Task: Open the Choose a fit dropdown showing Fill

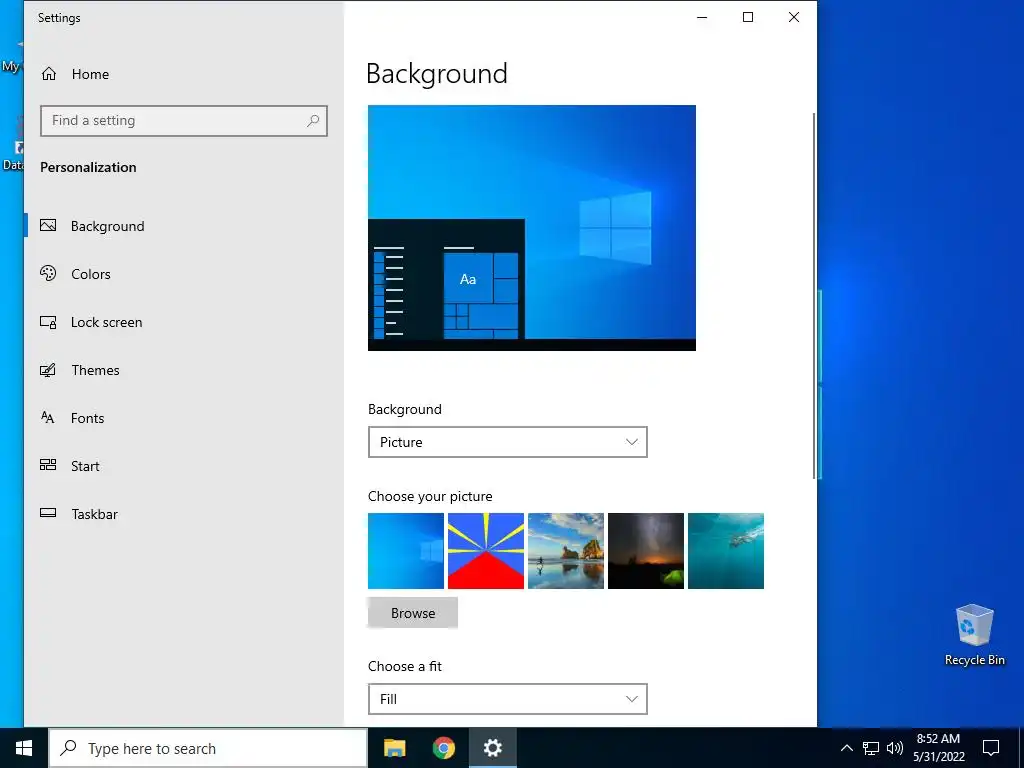Action: pos(507,699)
